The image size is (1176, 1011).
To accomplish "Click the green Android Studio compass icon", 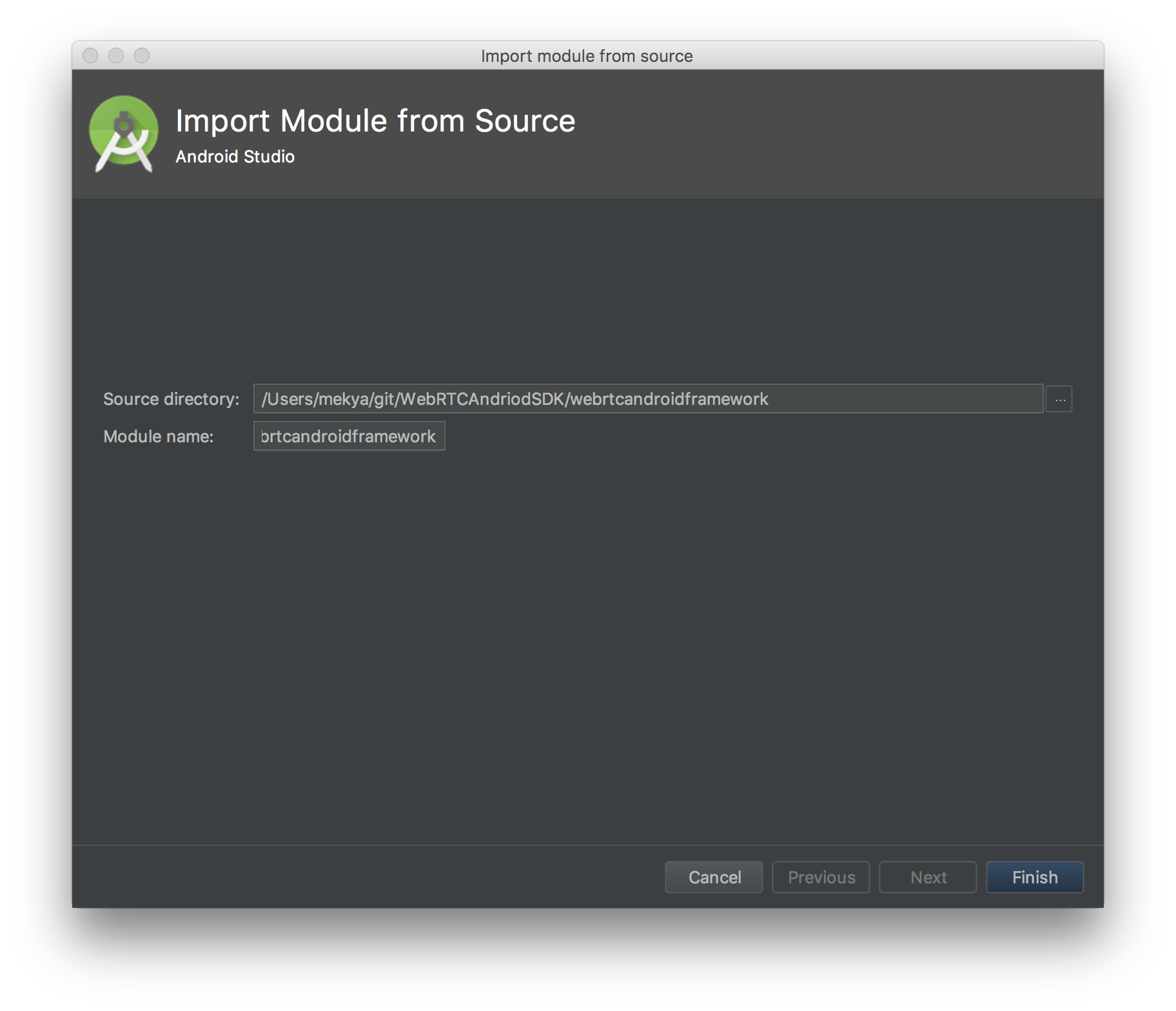I will (x=123, y=133).
